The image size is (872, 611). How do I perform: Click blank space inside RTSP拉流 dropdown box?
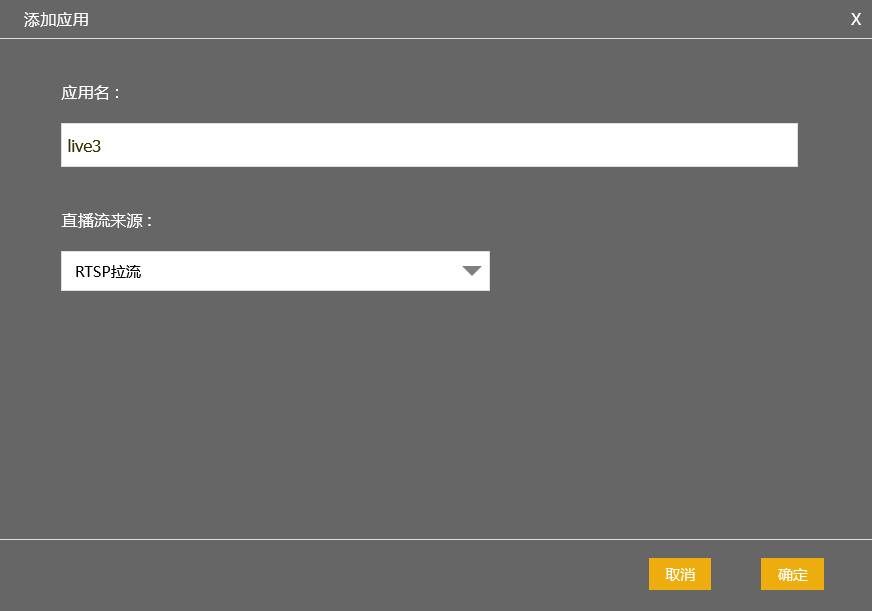tap(300, 271)
